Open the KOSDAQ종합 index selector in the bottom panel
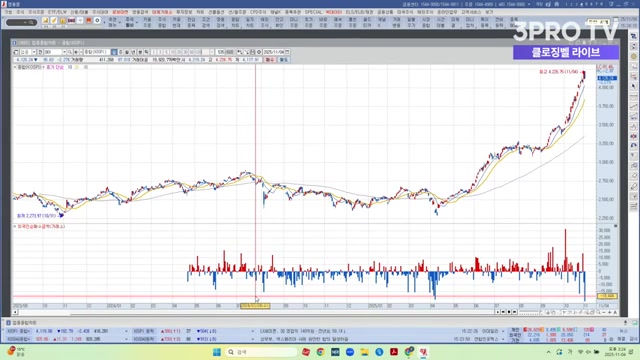The height and width of the screenshot is (360, 640). tap(20, 339)
